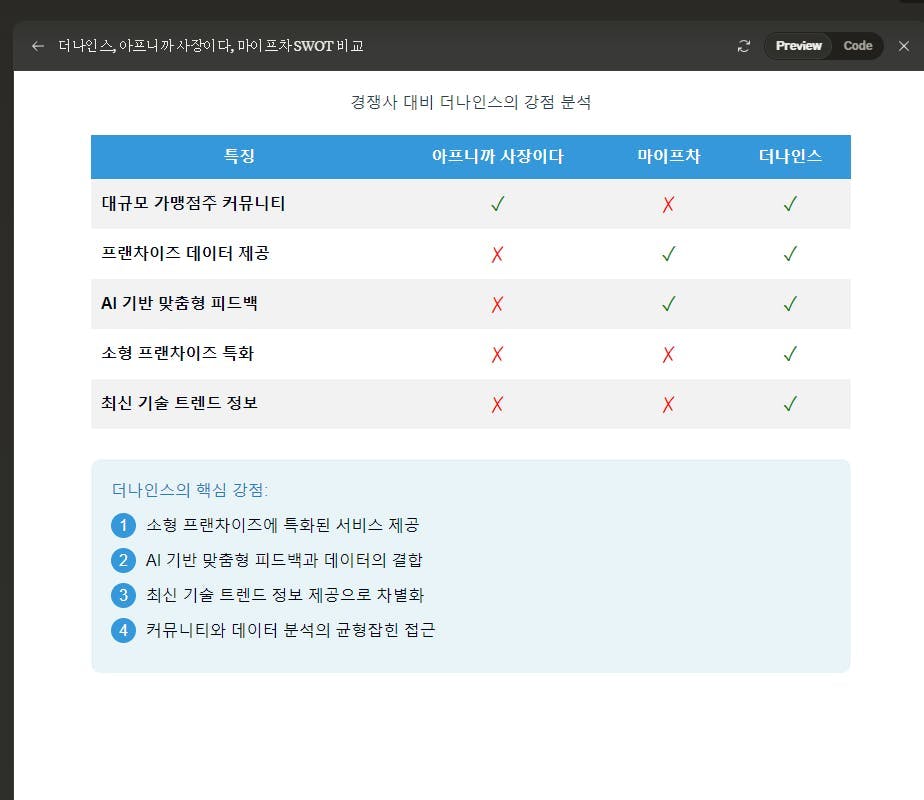Click the heading 경쟁사 대비 더나인스의 강점 분석
924x800 pixels.
(470, 102)
